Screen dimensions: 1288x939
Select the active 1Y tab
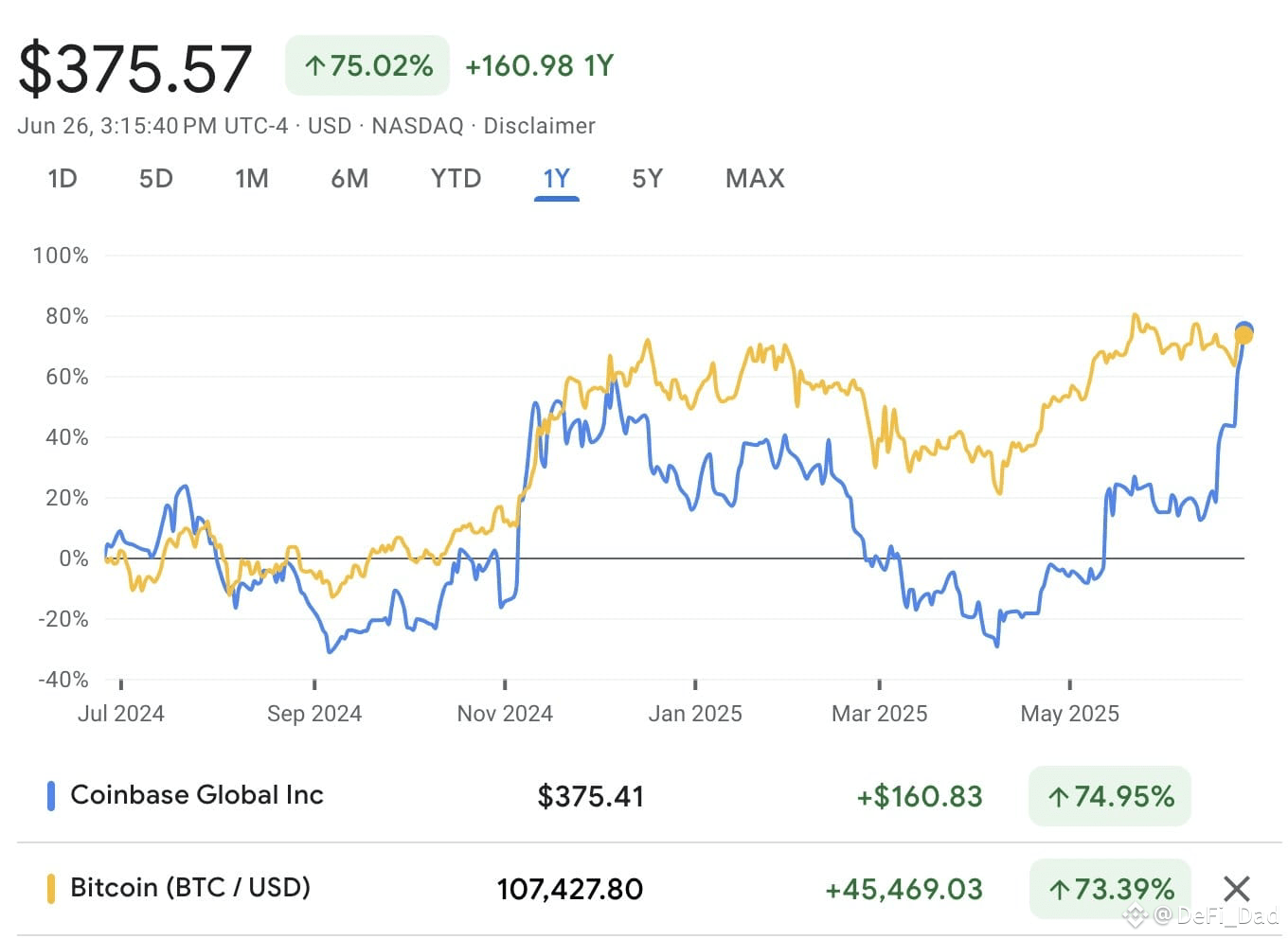pos(556,179)
